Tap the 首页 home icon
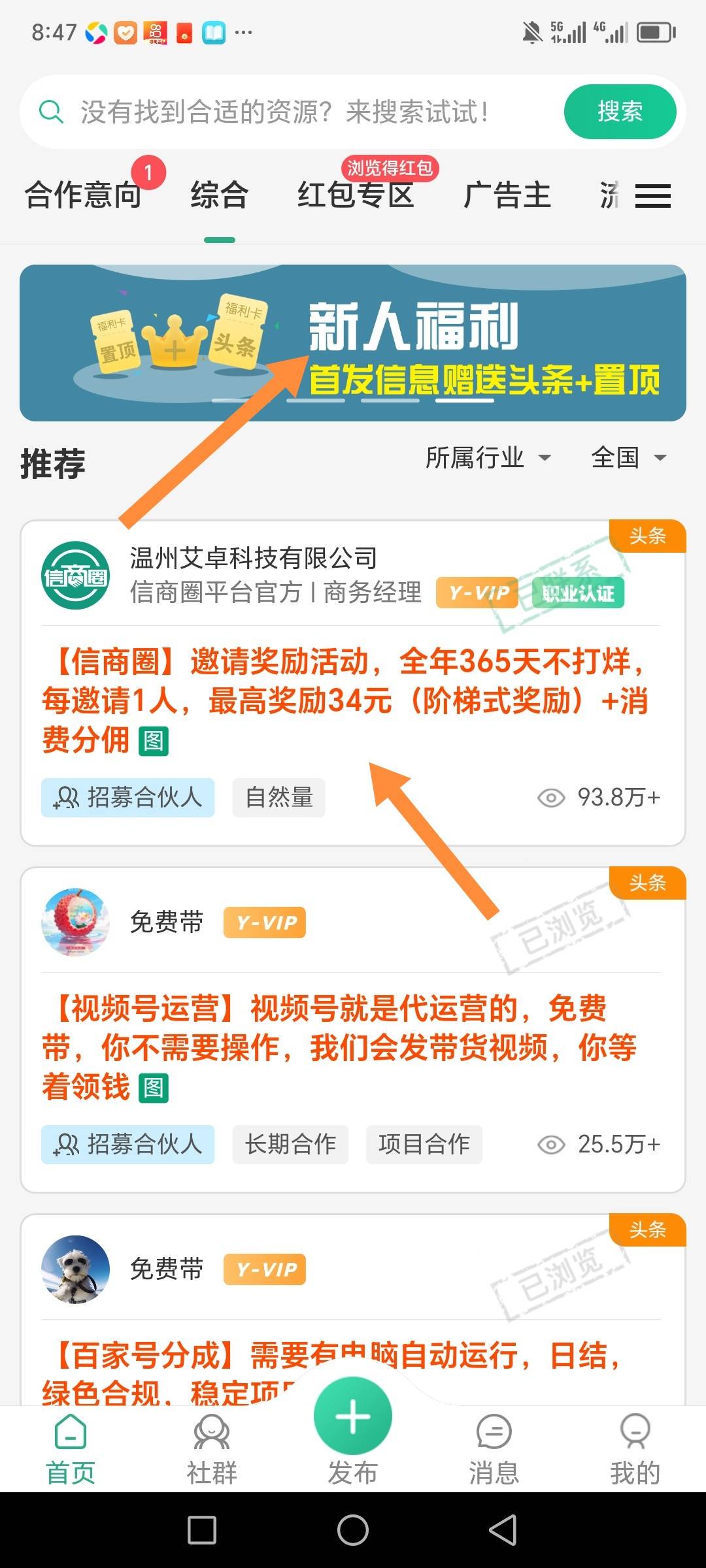Viewport: 706px width, 1568px height. 71,1433
